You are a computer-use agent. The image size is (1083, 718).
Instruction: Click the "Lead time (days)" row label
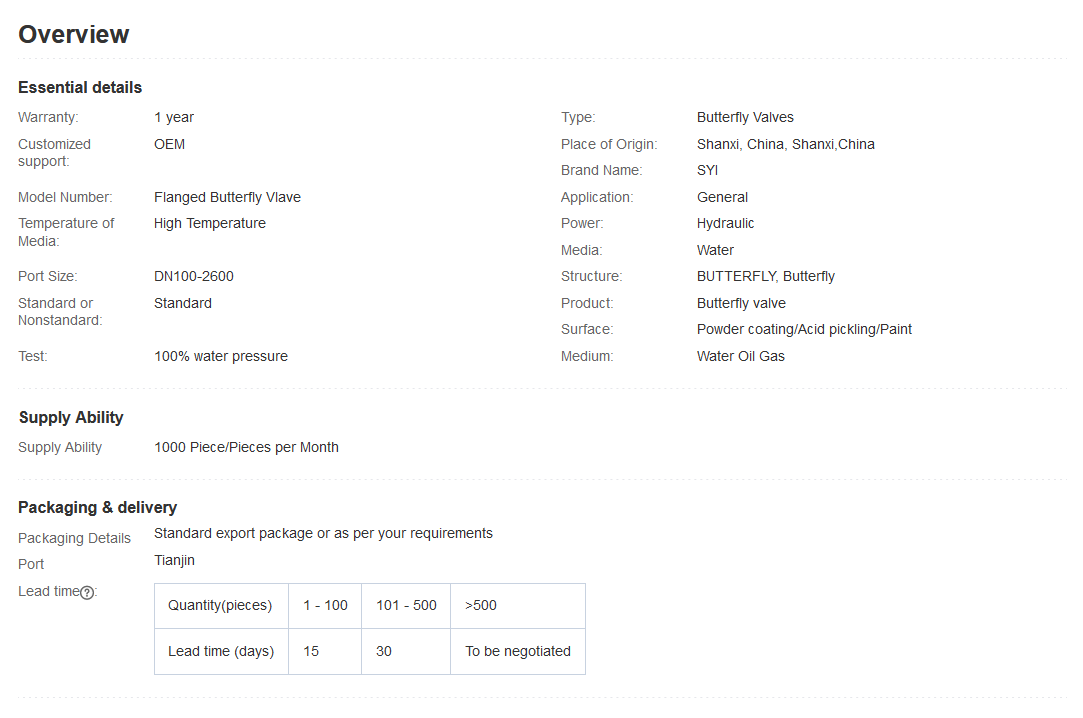[x=221, y=651]
